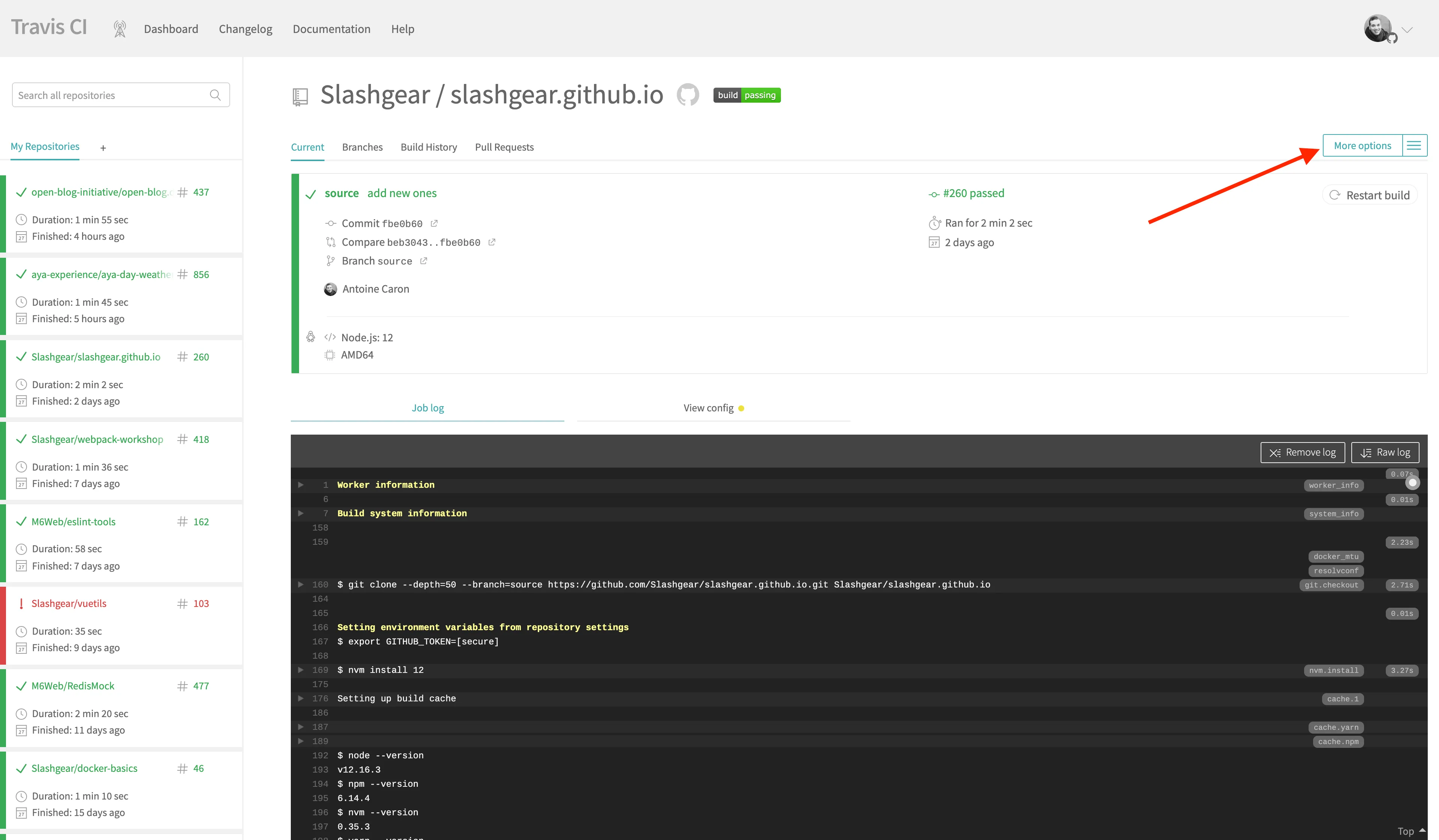Click the AMD64 architecture chip icon
The image size is (1439, 840).
[x=329, y=354]
